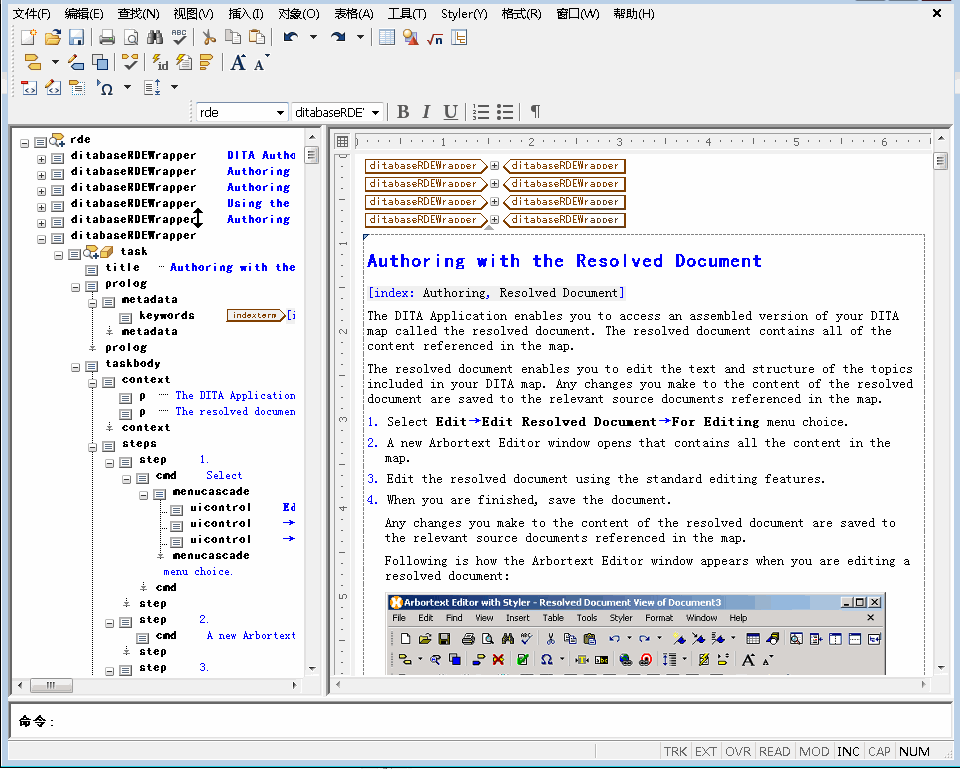This screenshot has height=769, width=960.
Task: Toggle paragraph marks with the pilcrow icon
Action: [535, 111]
